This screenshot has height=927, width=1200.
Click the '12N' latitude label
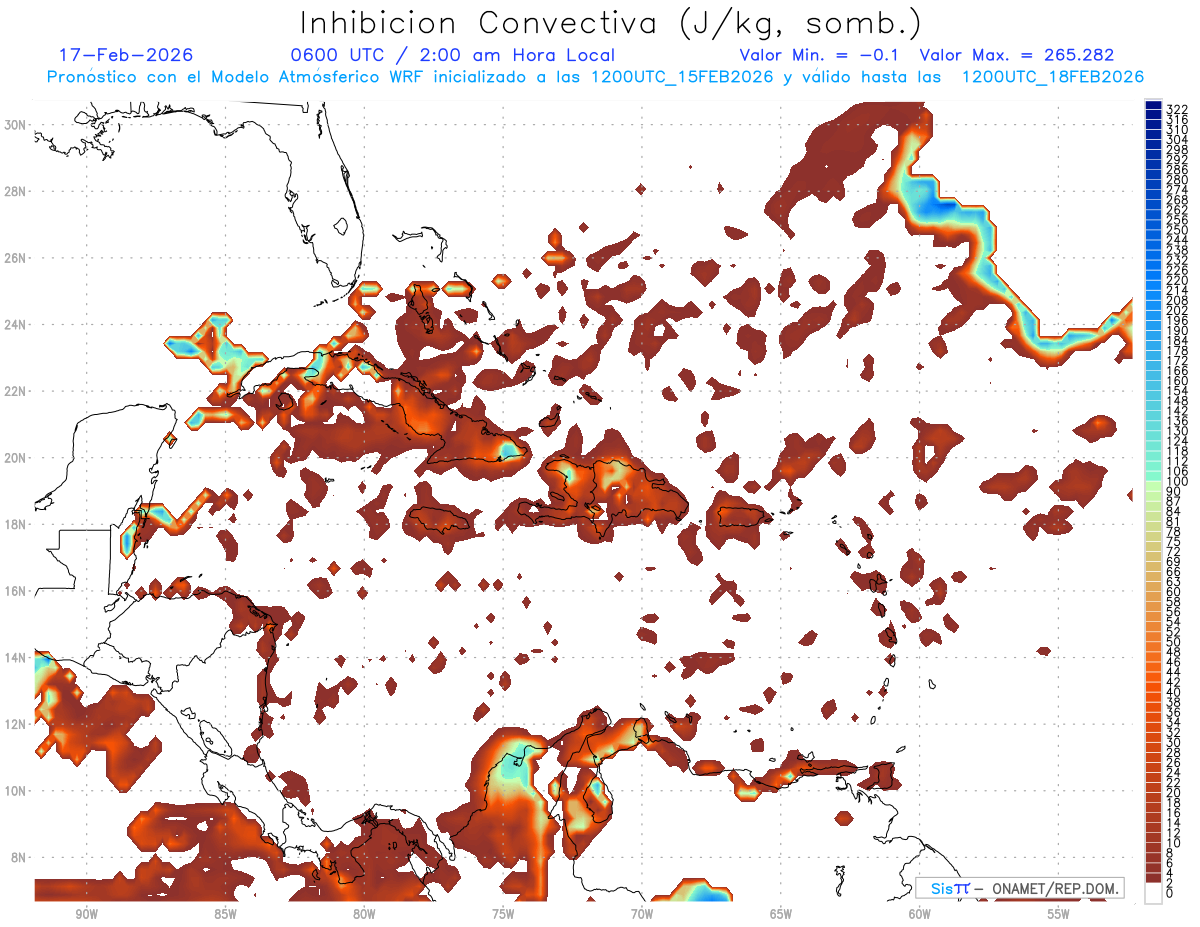click(16, 724)
